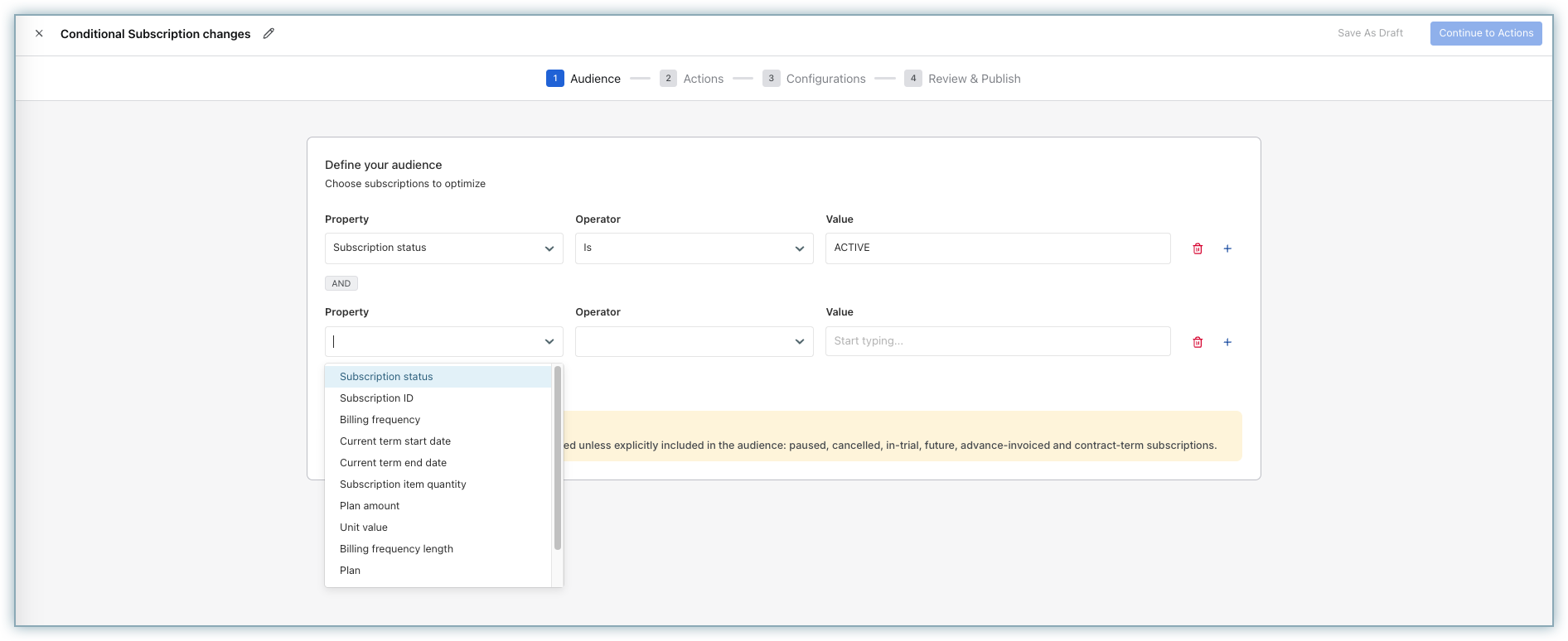Click the 'Start typing...' value field
Image resolution: width=1568 pixels, height=641 pixels.
(998, 341)
